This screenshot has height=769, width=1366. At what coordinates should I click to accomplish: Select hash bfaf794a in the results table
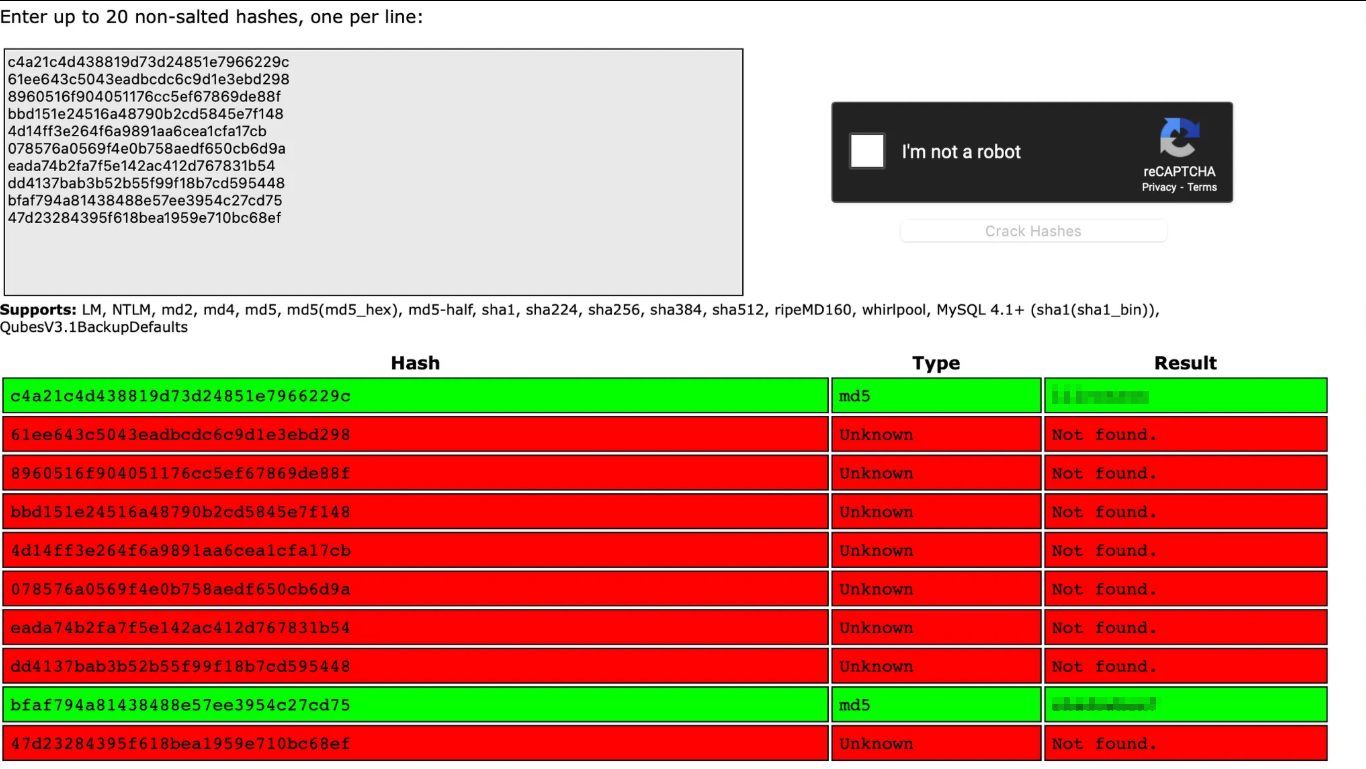pyautogui.click(x=181, y=705)
